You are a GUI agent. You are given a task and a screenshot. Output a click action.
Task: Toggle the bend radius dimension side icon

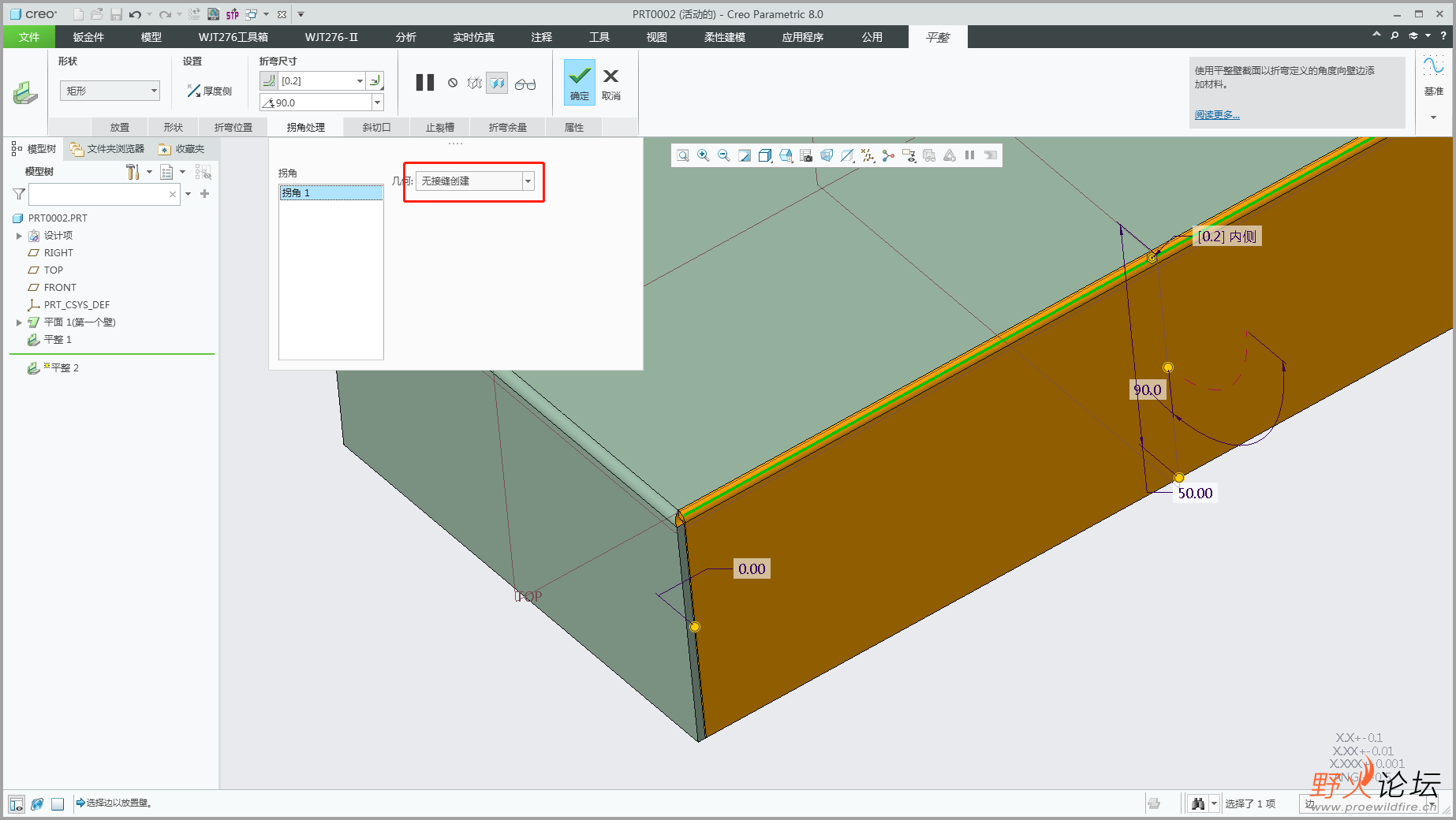click(269, 80)
